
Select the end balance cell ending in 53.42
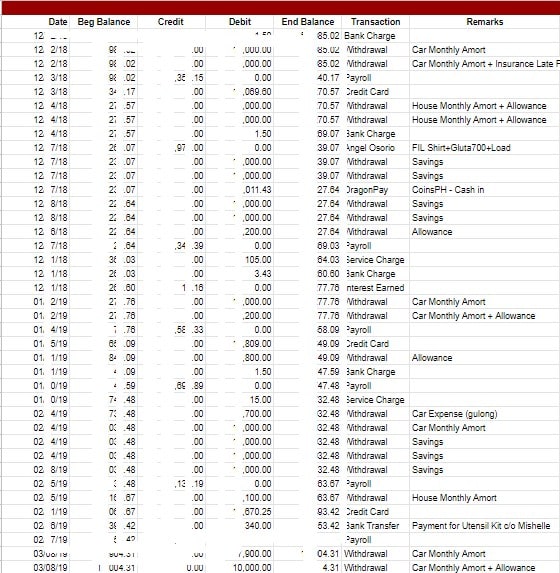coord(307,526)
